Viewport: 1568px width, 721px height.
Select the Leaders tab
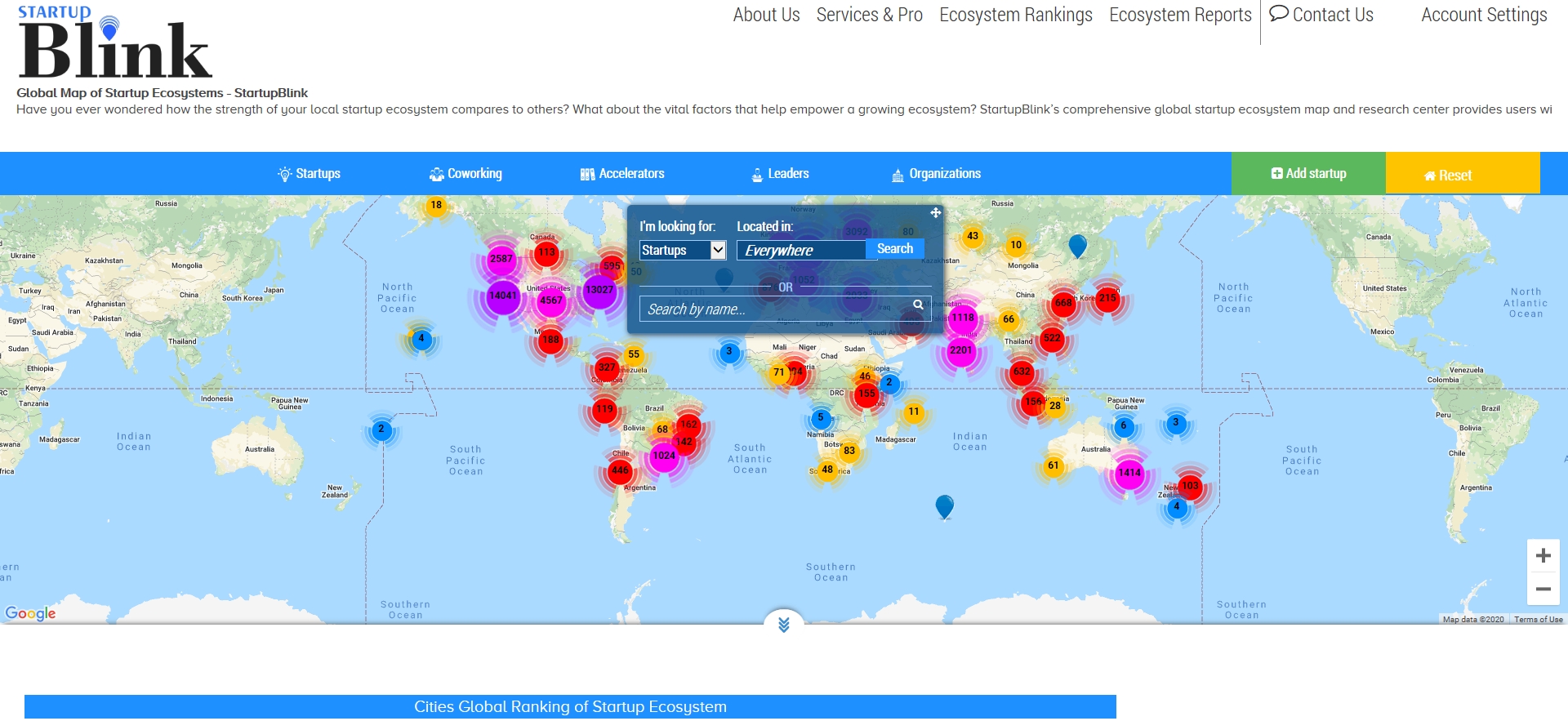780,174
